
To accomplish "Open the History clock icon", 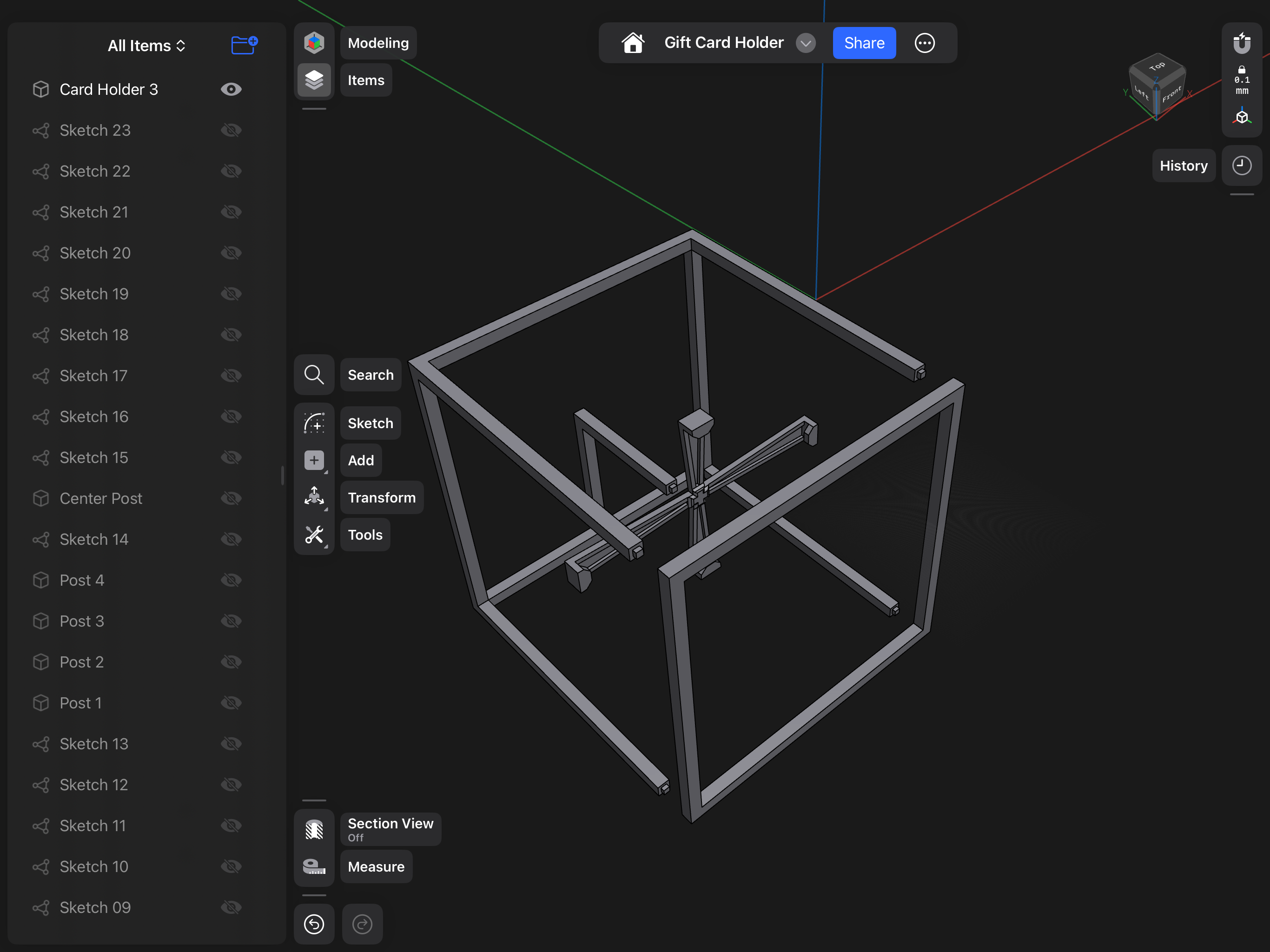I will [1242, 165].
